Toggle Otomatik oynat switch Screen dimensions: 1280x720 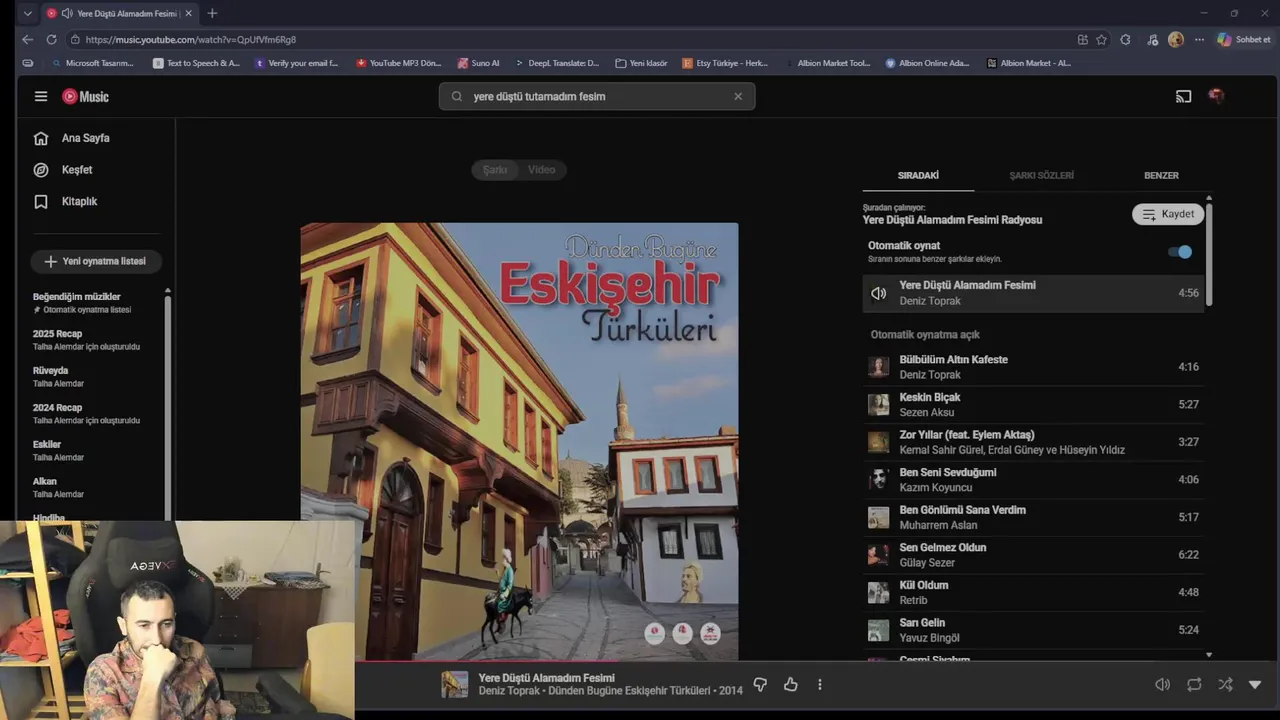point(1180,252)
